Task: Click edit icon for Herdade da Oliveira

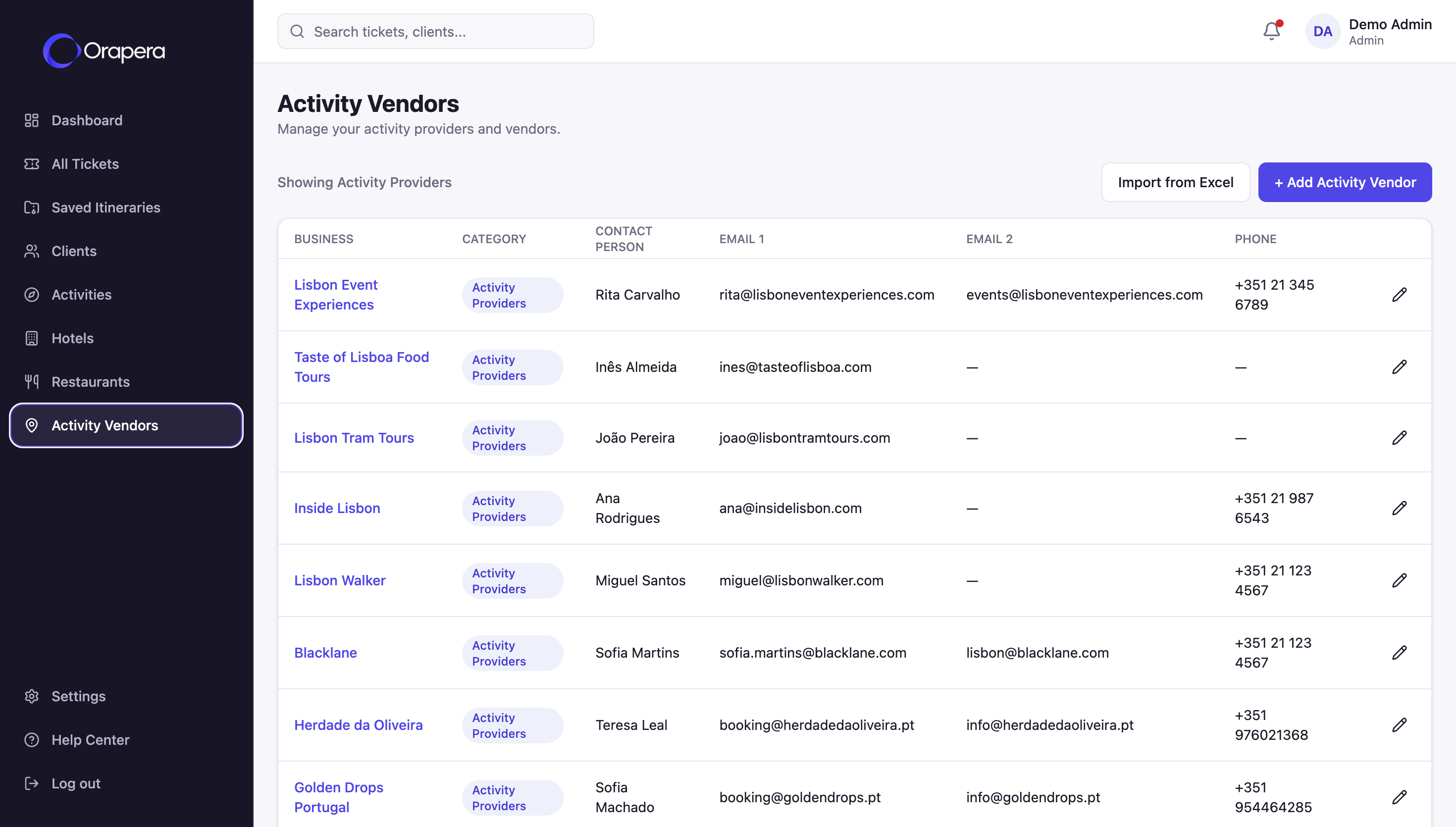Action: pos(1399,725)
